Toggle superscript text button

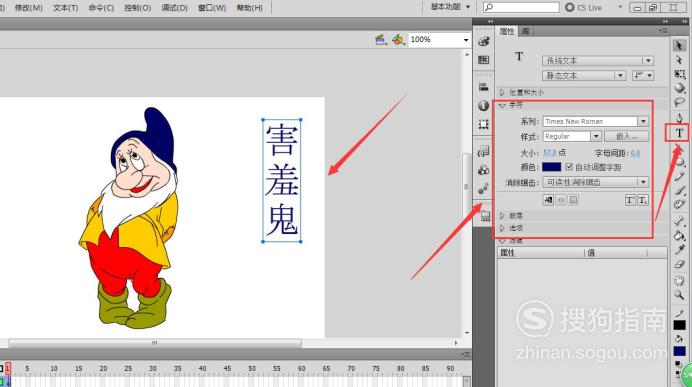630,200
